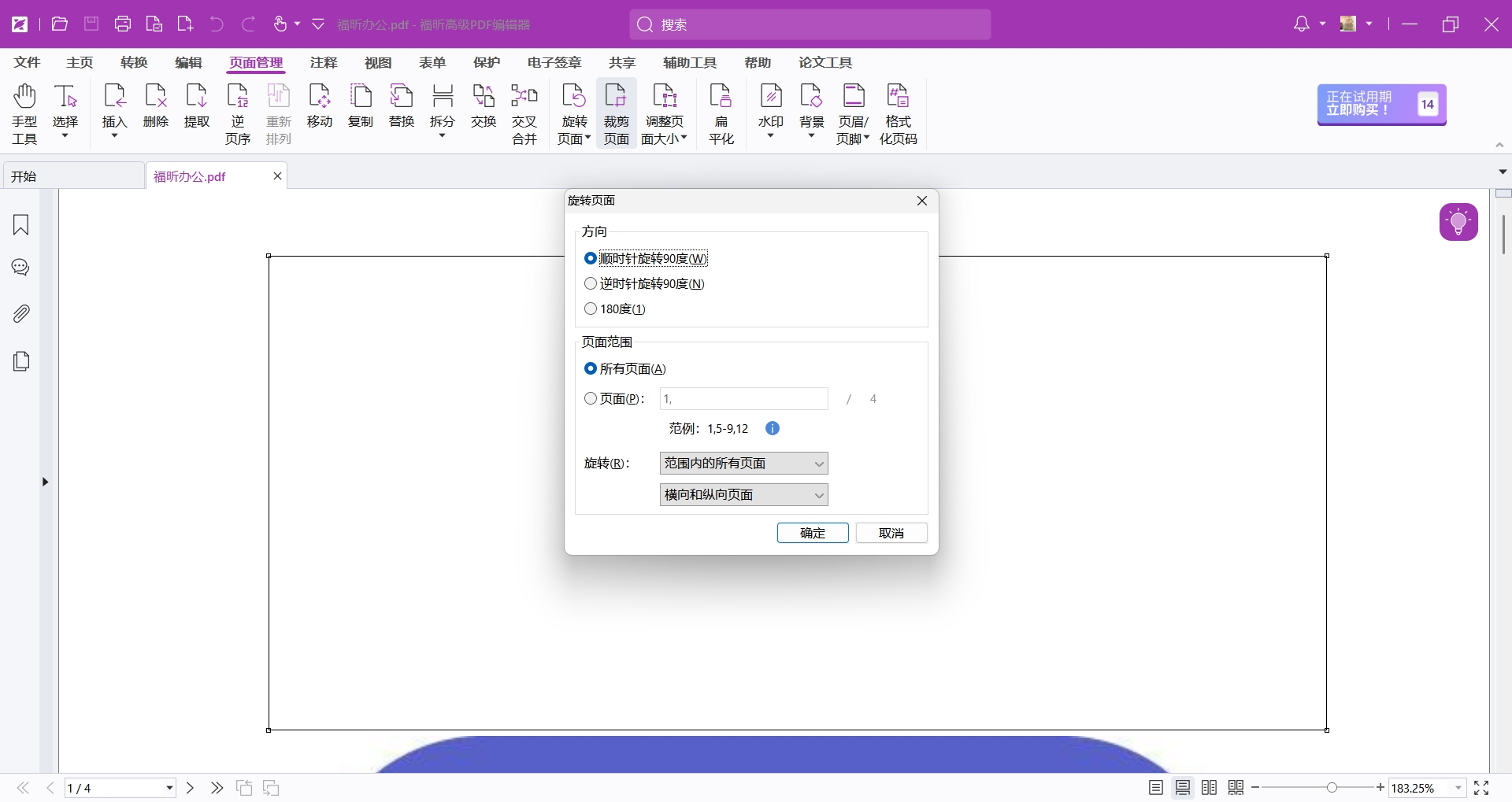Open the 范围内的所有页面 dropdown
Viewport: 1512px width, 802px height.
(743, 464)
